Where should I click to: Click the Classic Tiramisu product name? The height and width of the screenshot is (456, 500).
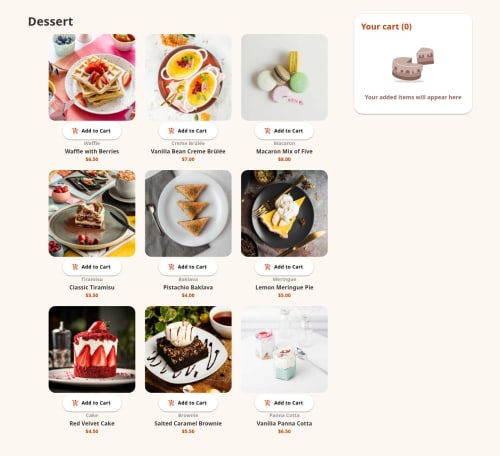tap(92, 287)
